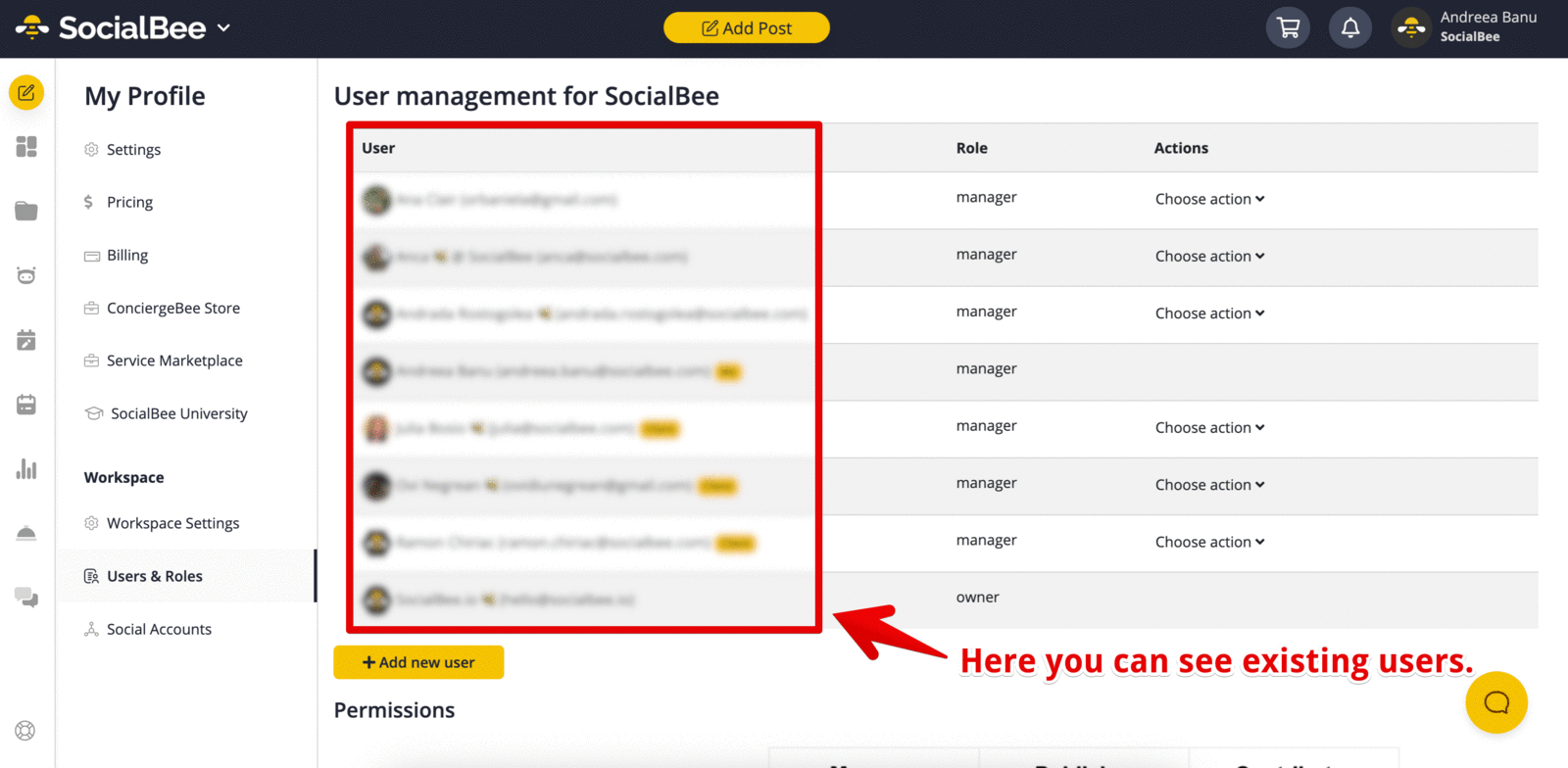The height and width of the screenshot is (768, 1568).
Task: Click the Add new user button
Action: [418, 662]
